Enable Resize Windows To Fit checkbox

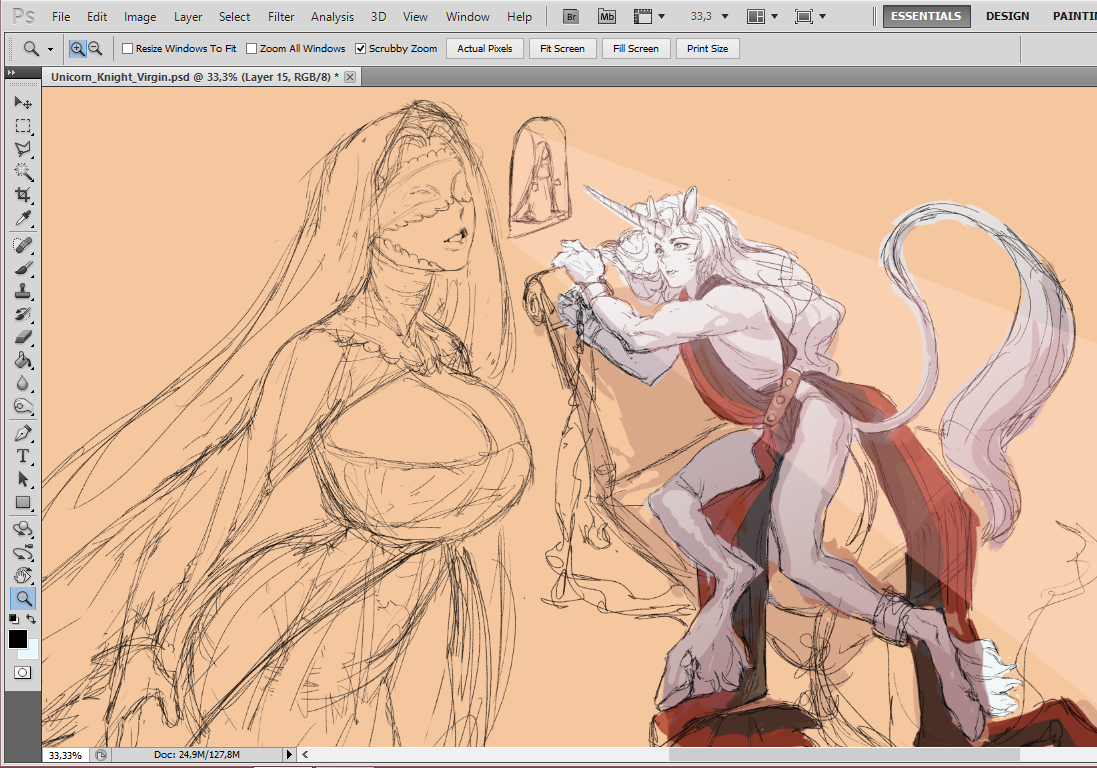coord(127,48)
